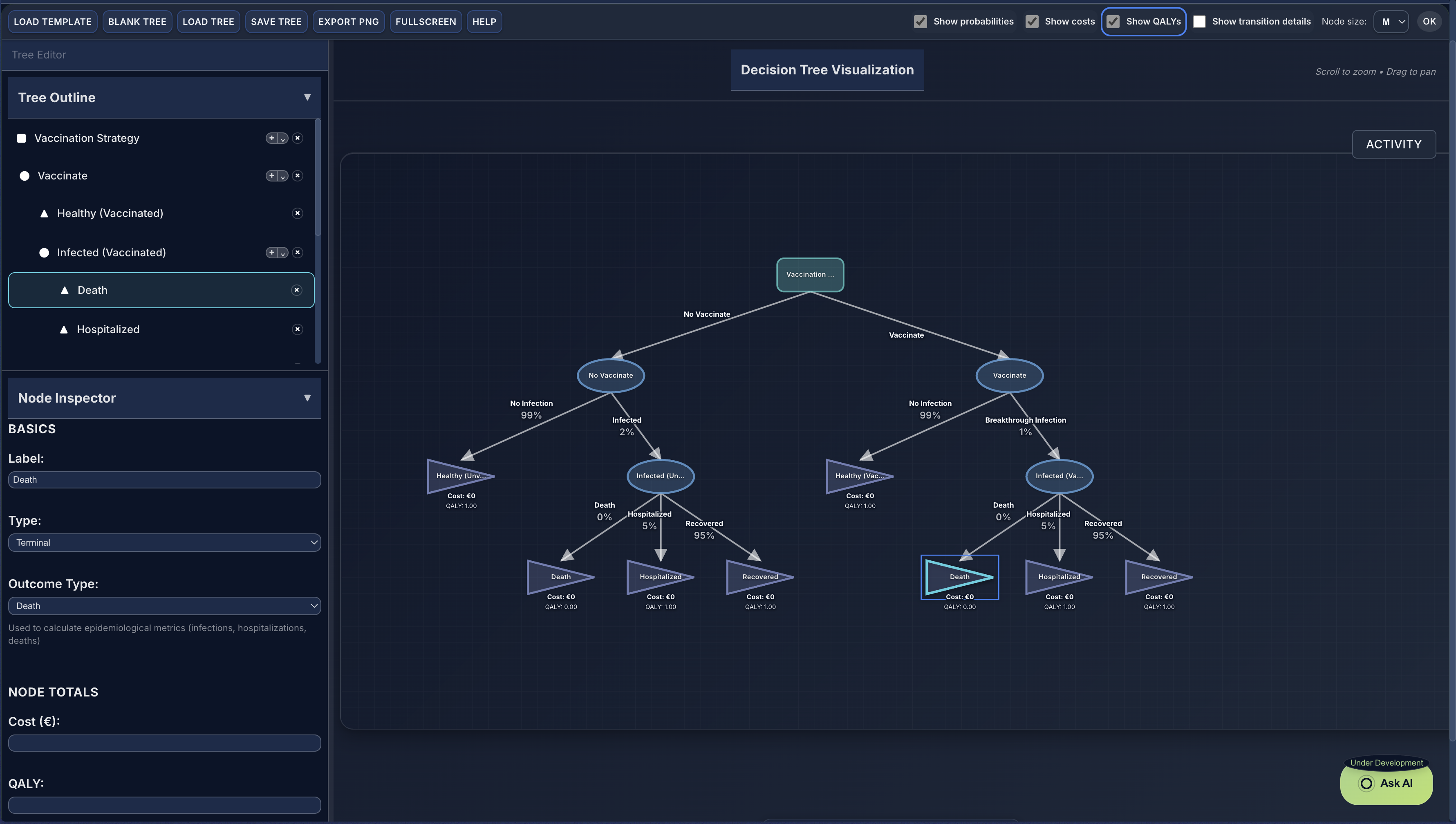Remove the Hospitalized outline row

(298, 329)
